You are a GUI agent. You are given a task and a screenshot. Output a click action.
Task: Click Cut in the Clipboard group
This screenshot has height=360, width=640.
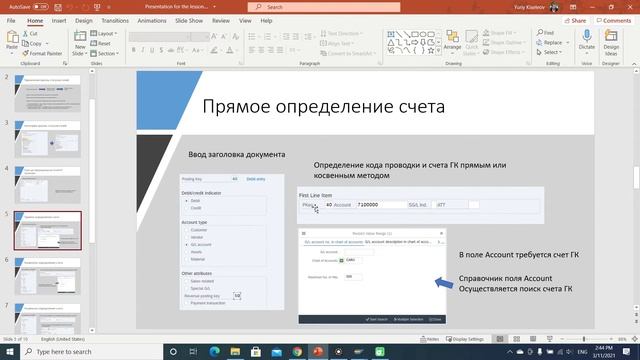(30, 33)
